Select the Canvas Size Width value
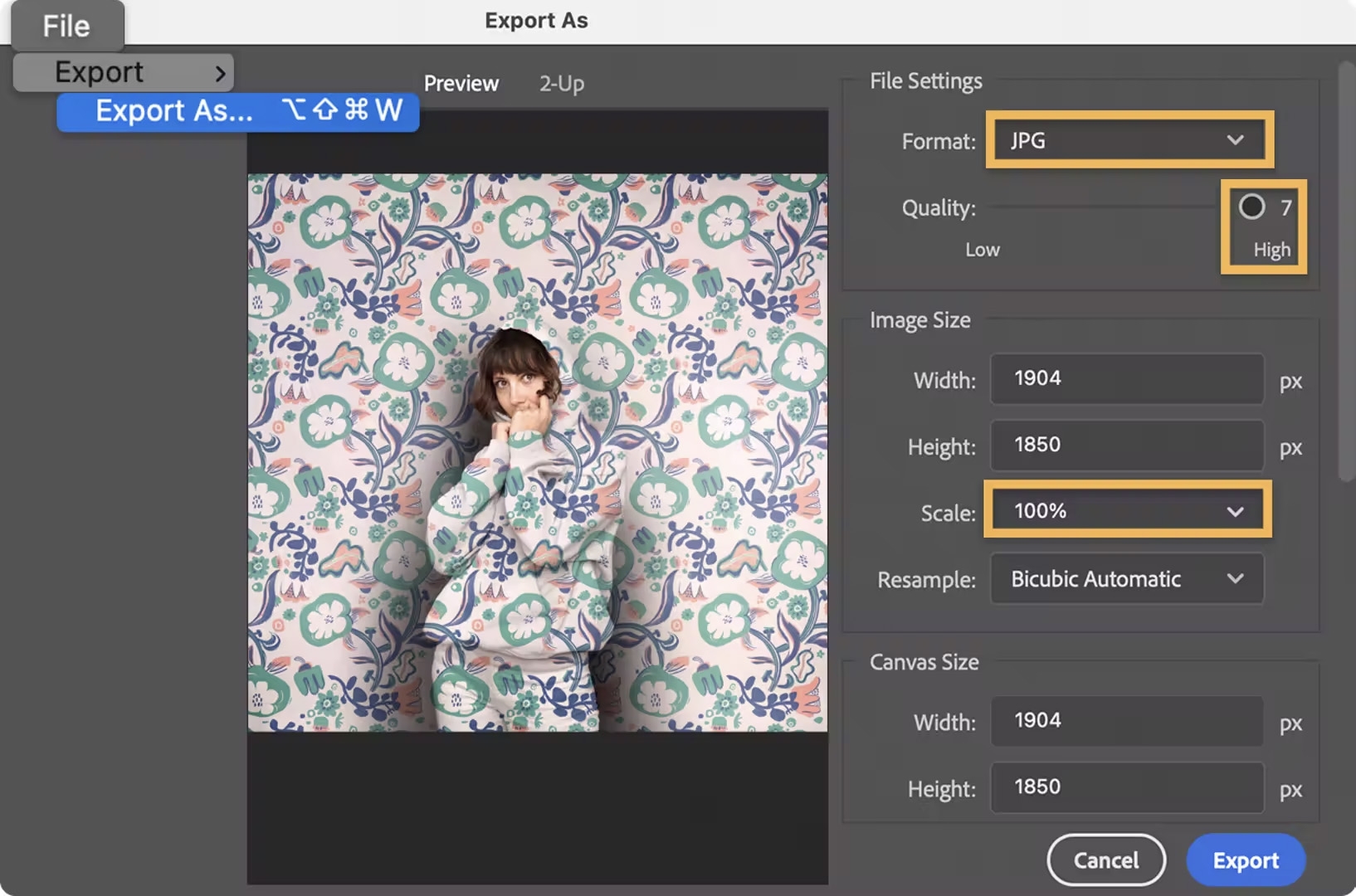 pyautogui.click(x=1125, y=722)
